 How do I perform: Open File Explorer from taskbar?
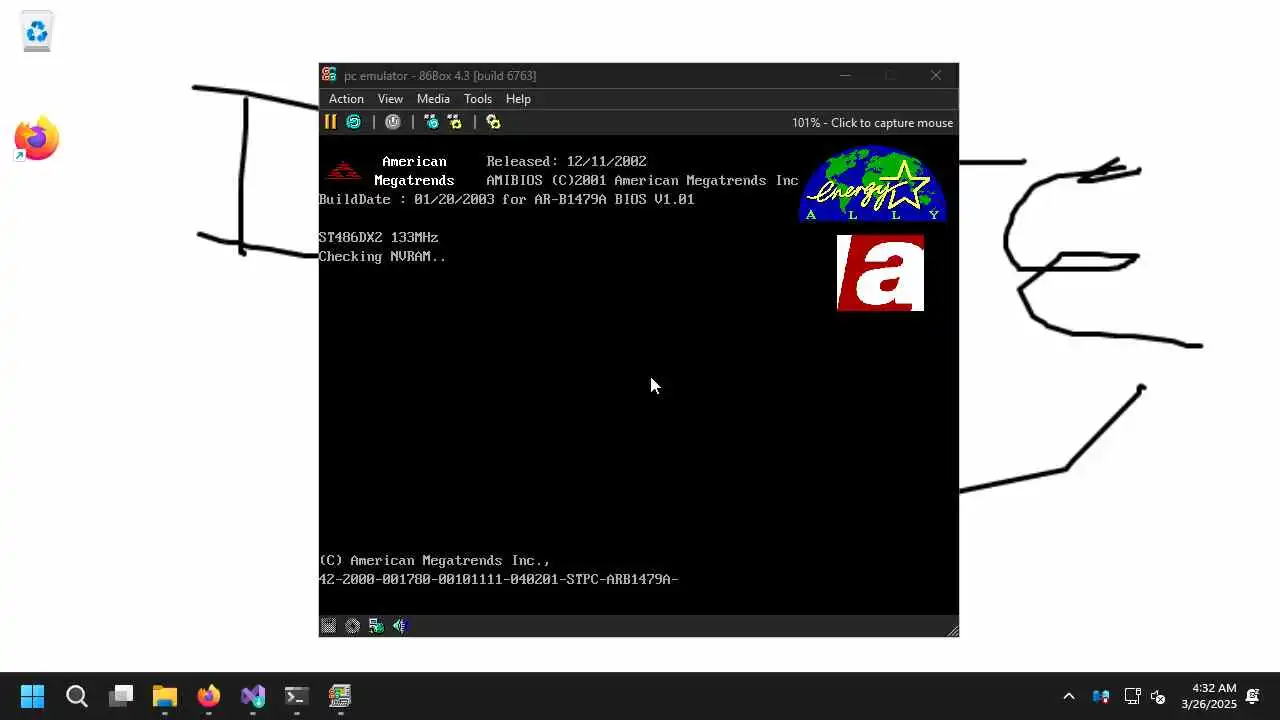tap(165, 696)
